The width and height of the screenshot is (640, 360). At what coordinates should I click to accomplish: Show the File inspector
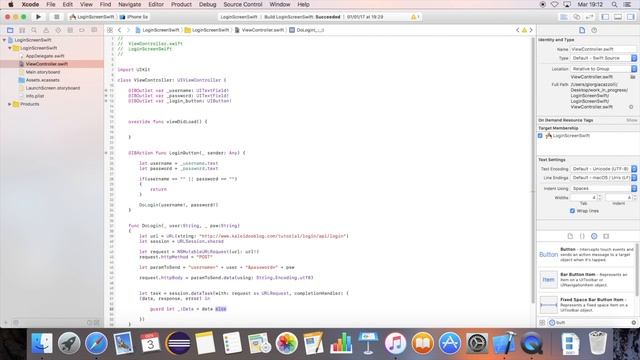582,30
